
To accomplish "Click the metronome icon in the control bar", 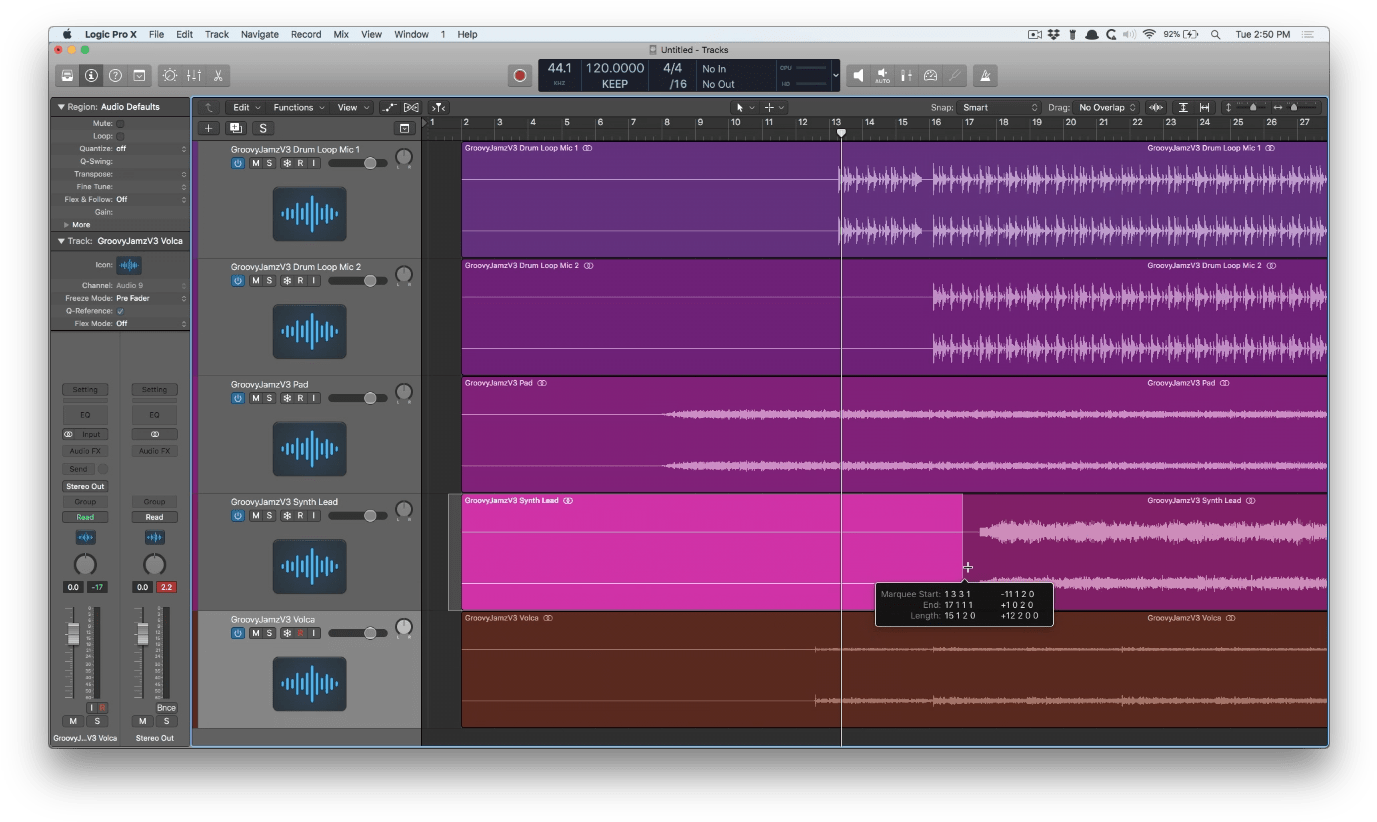I will 983,75.
